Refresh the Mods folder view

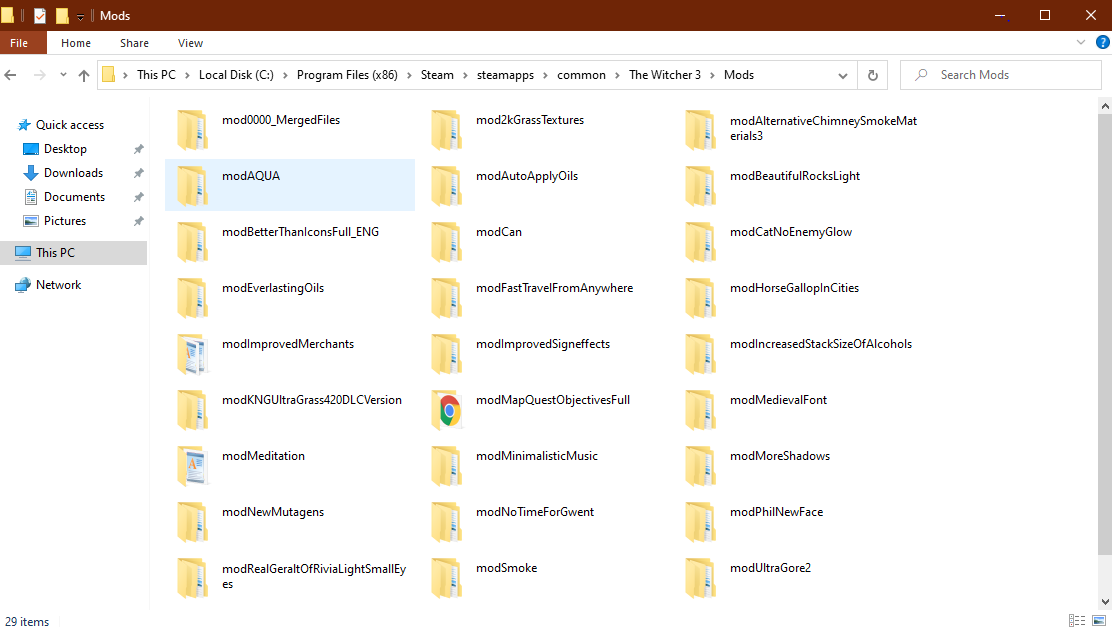pyautogui.click(x=873, y=75)
